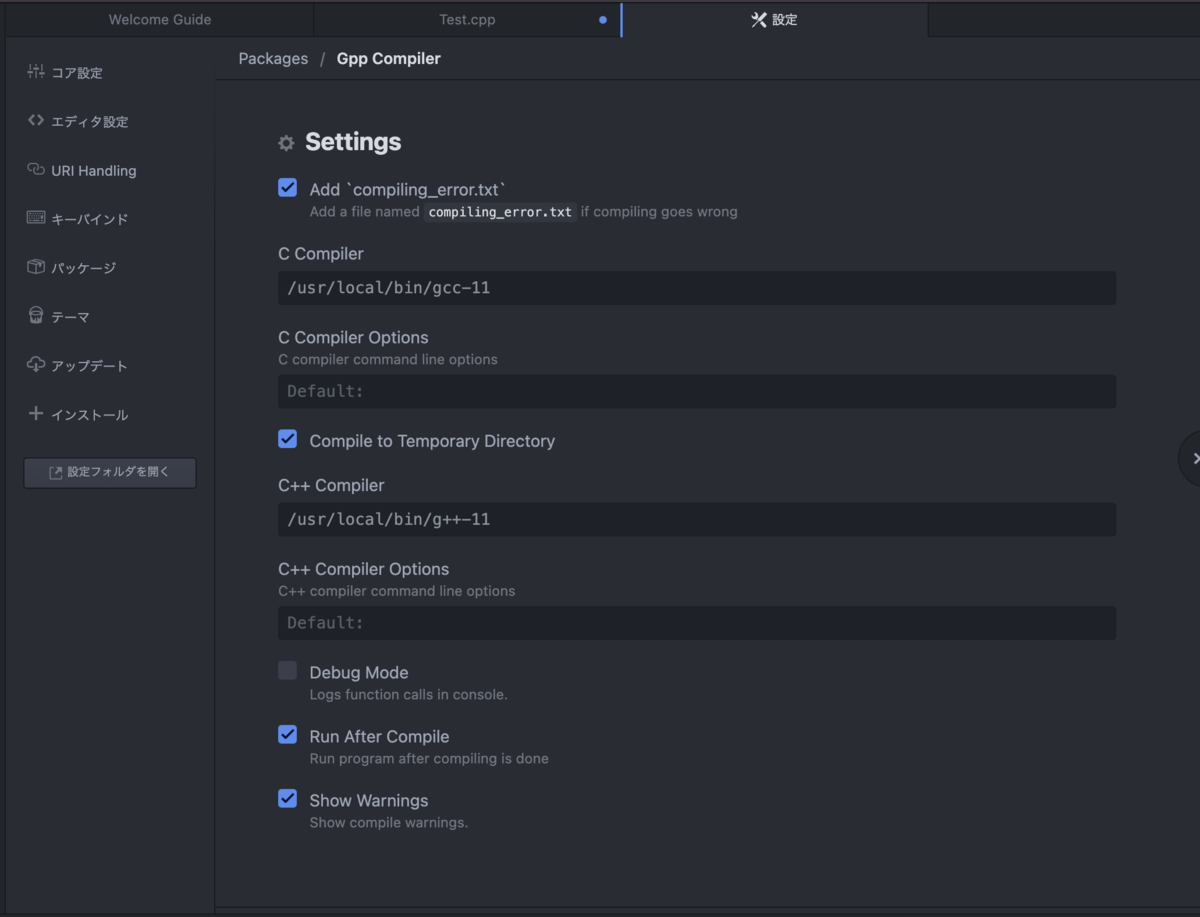Open Packages via the box icon
This screenshot has width=1200, height=917.
click(36, 267)
